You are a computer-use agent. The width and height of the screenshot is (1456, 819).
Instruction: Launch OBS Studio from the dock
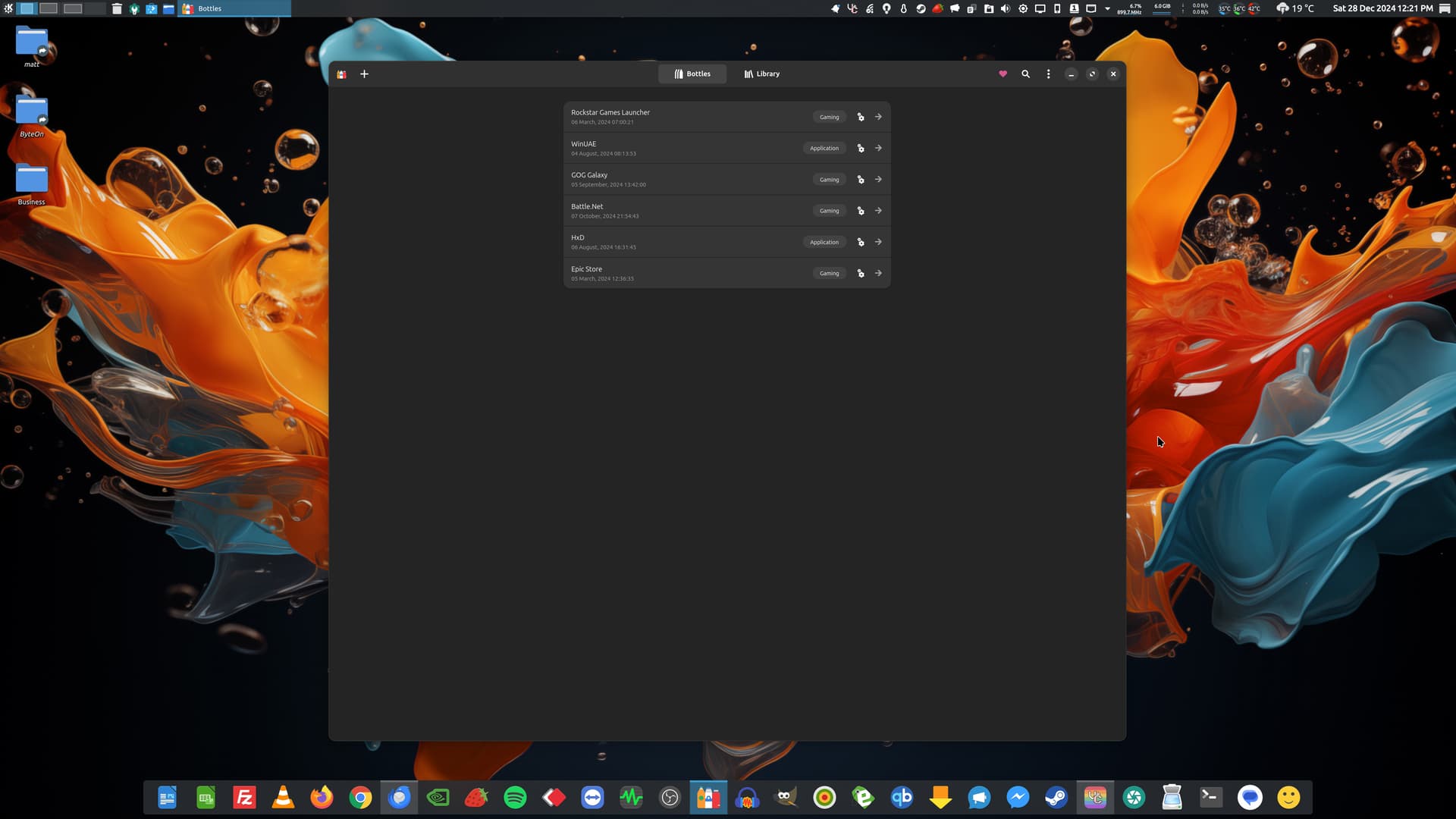(670, 797)
